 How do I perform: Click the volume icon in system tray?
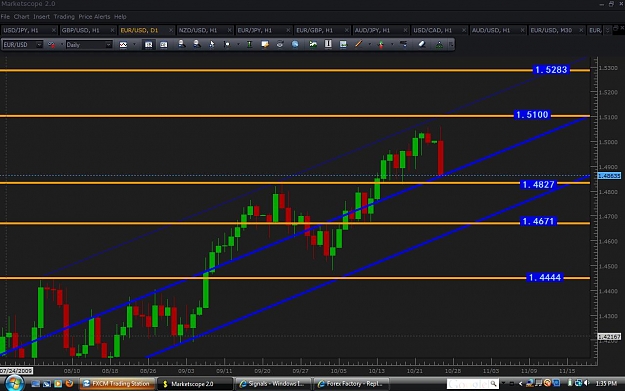pos(586,383)
